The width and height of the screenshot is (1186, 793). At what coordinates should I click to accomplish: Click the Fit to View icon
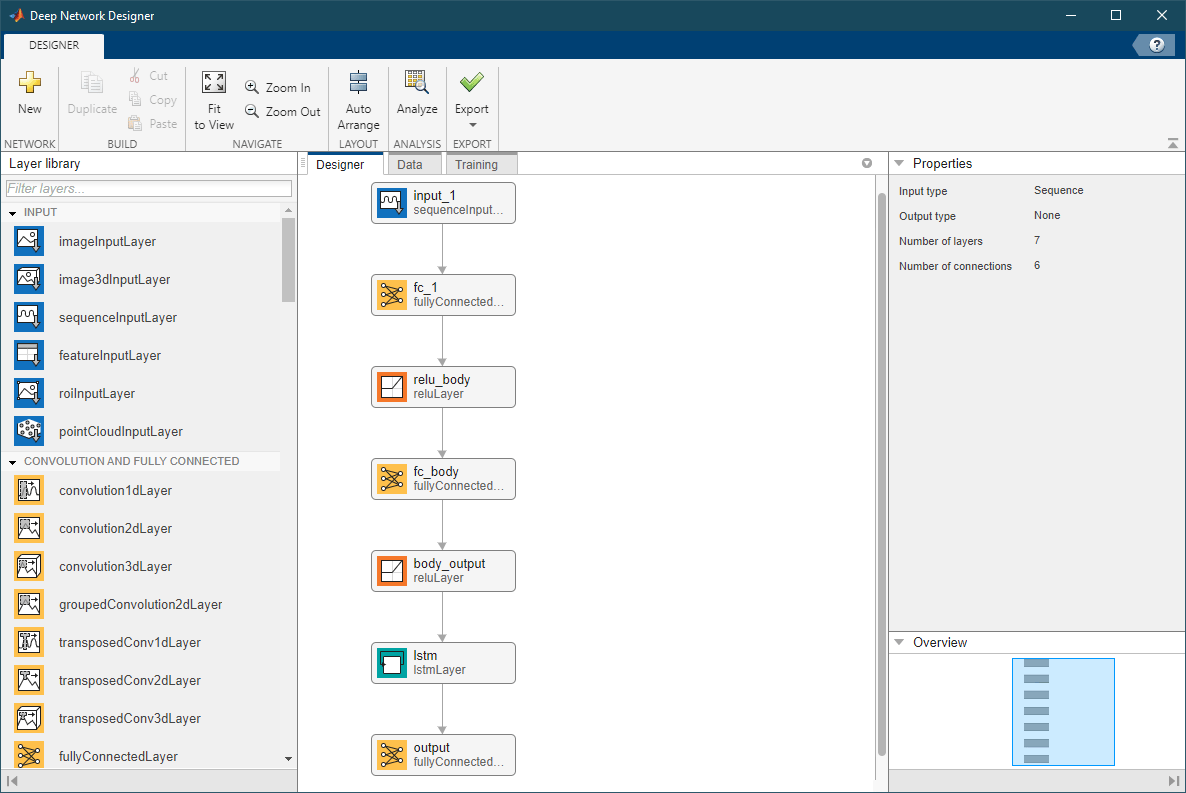pyautogui.click(x=214, y=82)
